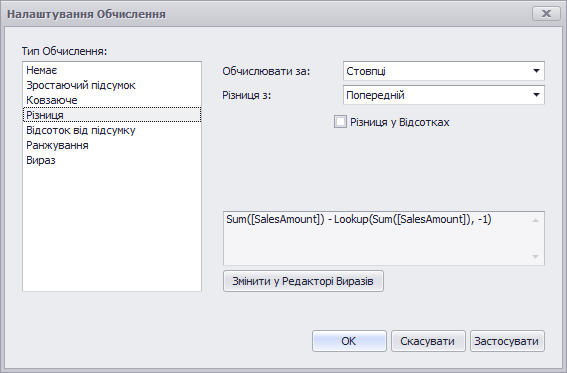Select the 'Різниця' list item

(x=112, y=115)
